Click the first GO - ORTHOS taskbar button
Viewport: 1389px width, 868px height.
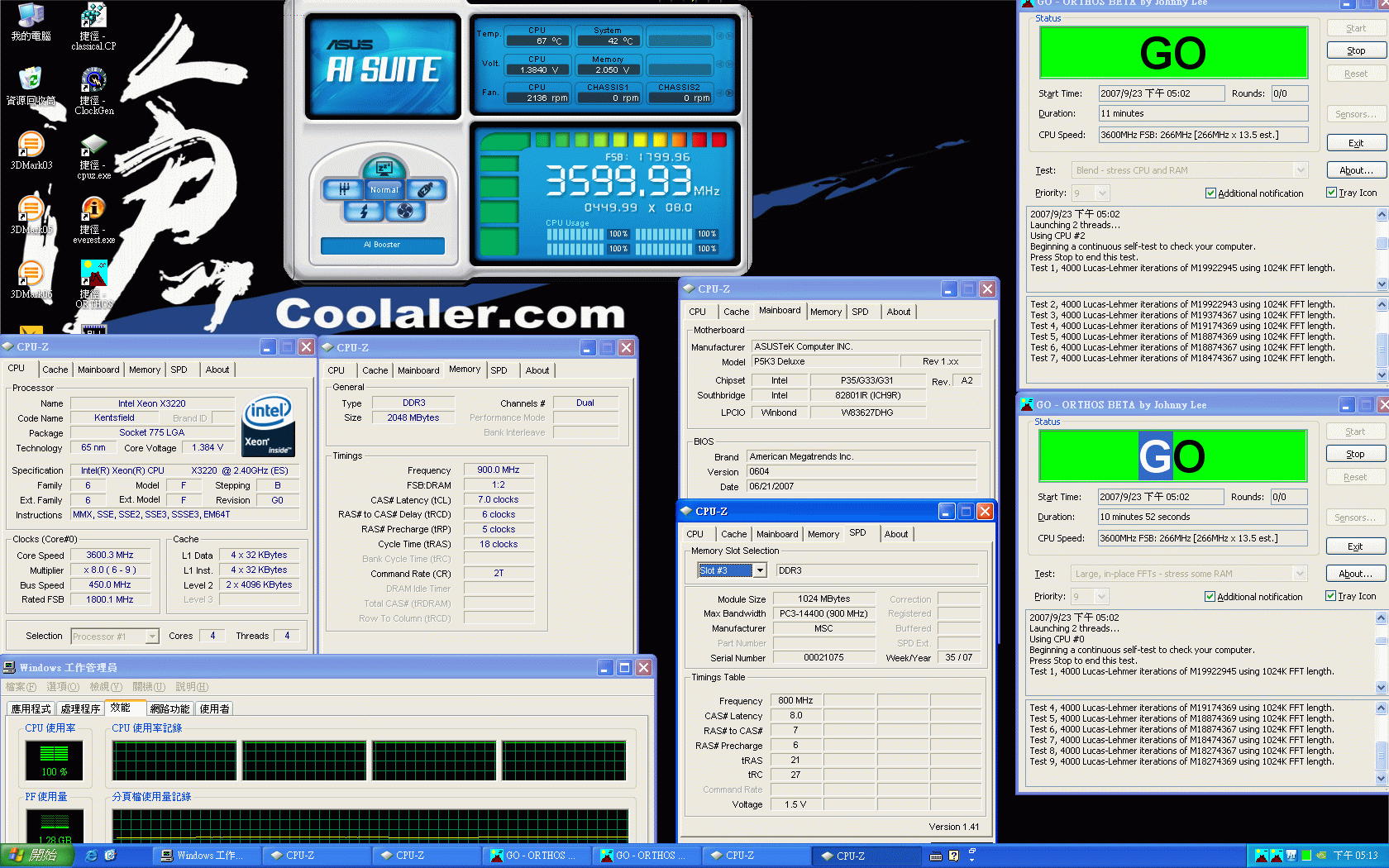point(537,856)
